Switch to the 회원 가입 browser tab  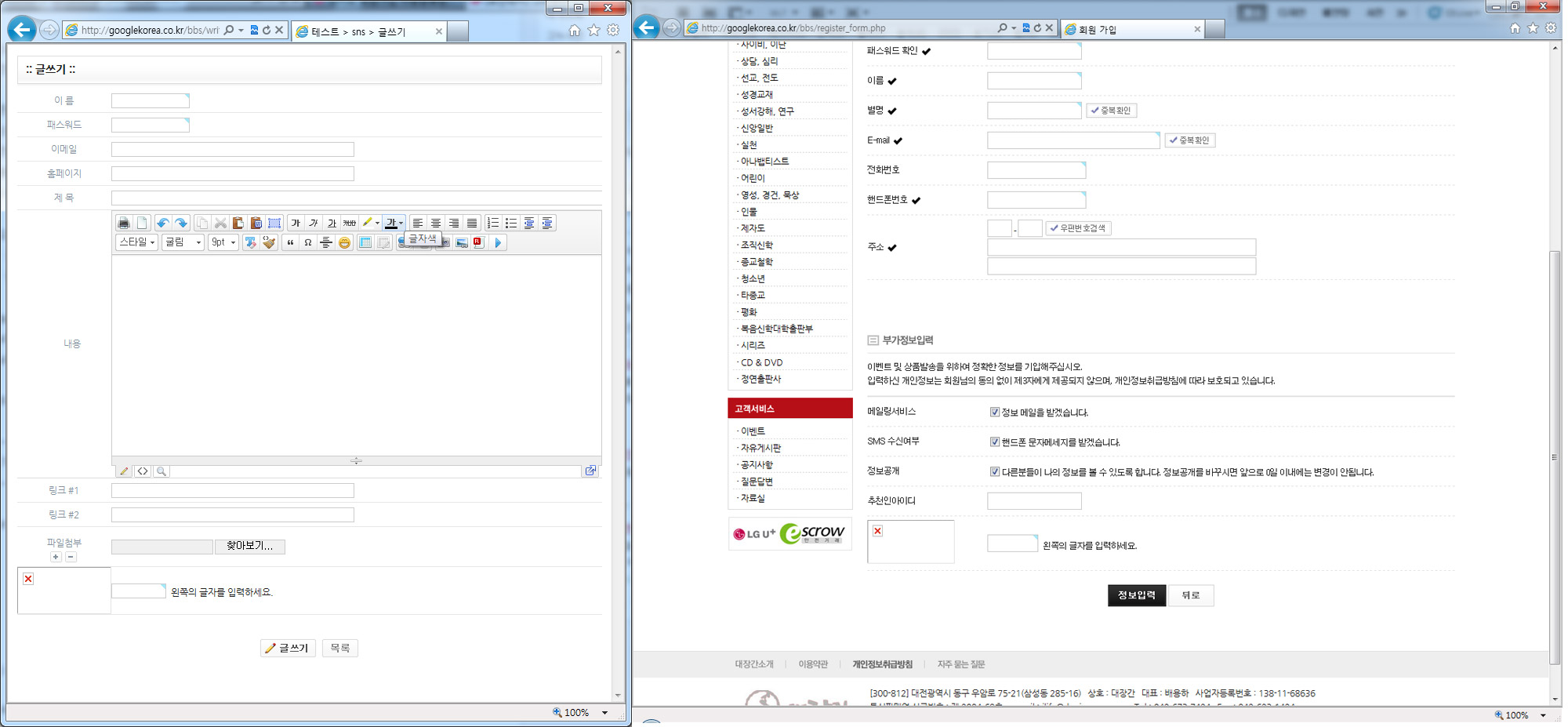pos(1132,30)
